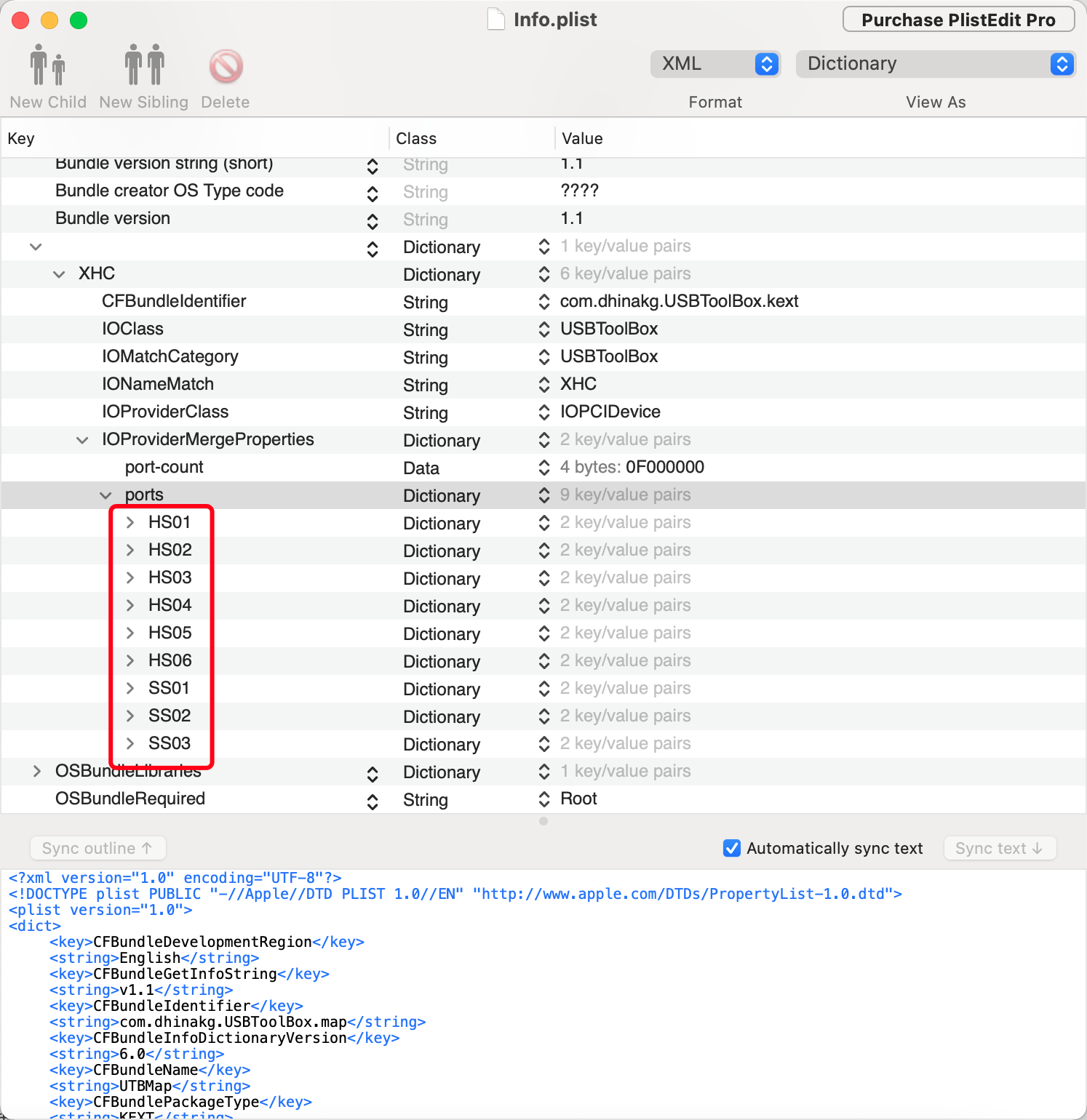This screenshot has height=1120, width=1087.
Task: Click the Sync text button
Action: tap(1000, 848)
